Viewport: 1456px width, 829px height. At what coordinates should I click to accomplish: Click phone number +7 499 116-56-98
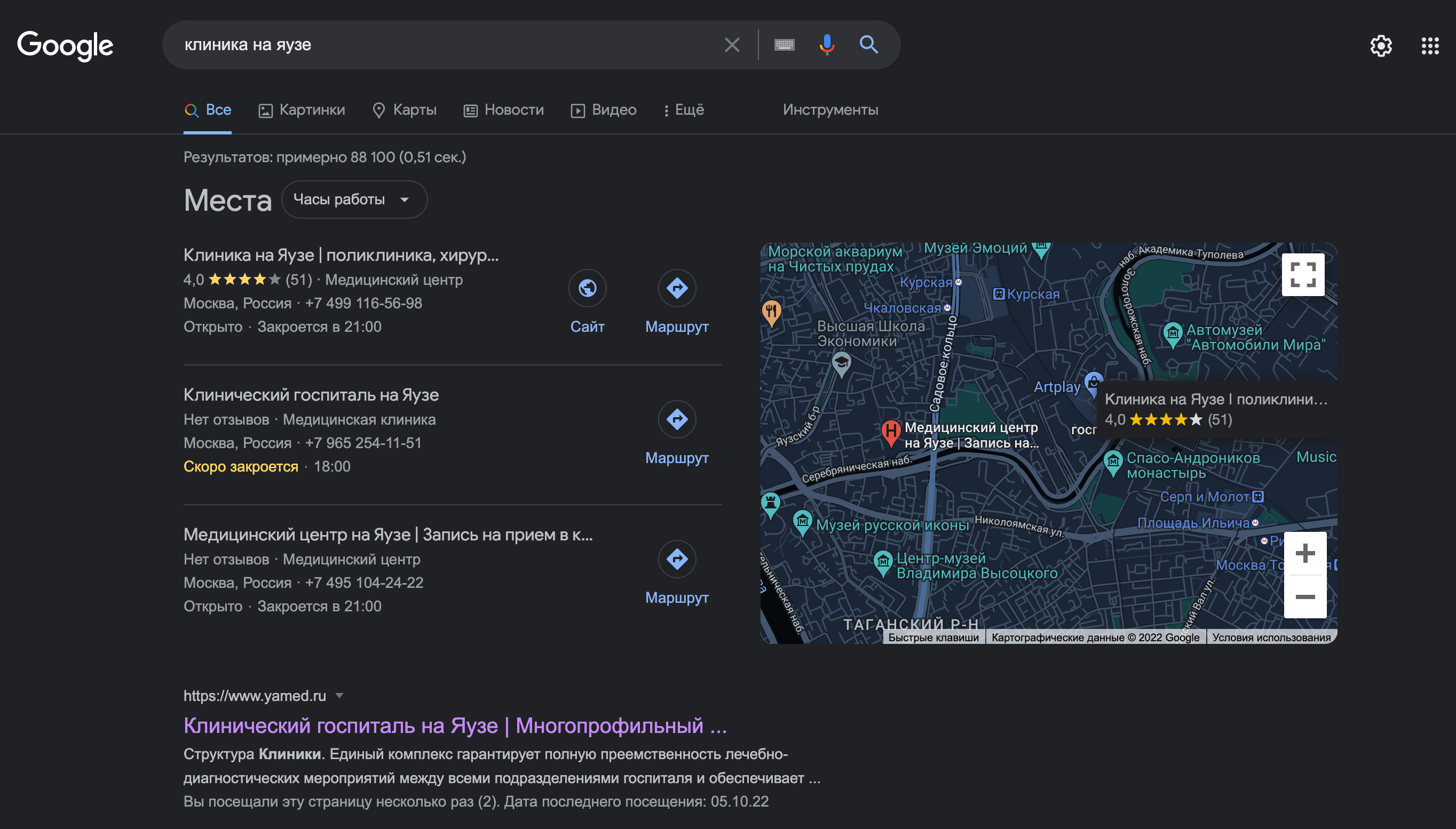[x=363, y=304]
